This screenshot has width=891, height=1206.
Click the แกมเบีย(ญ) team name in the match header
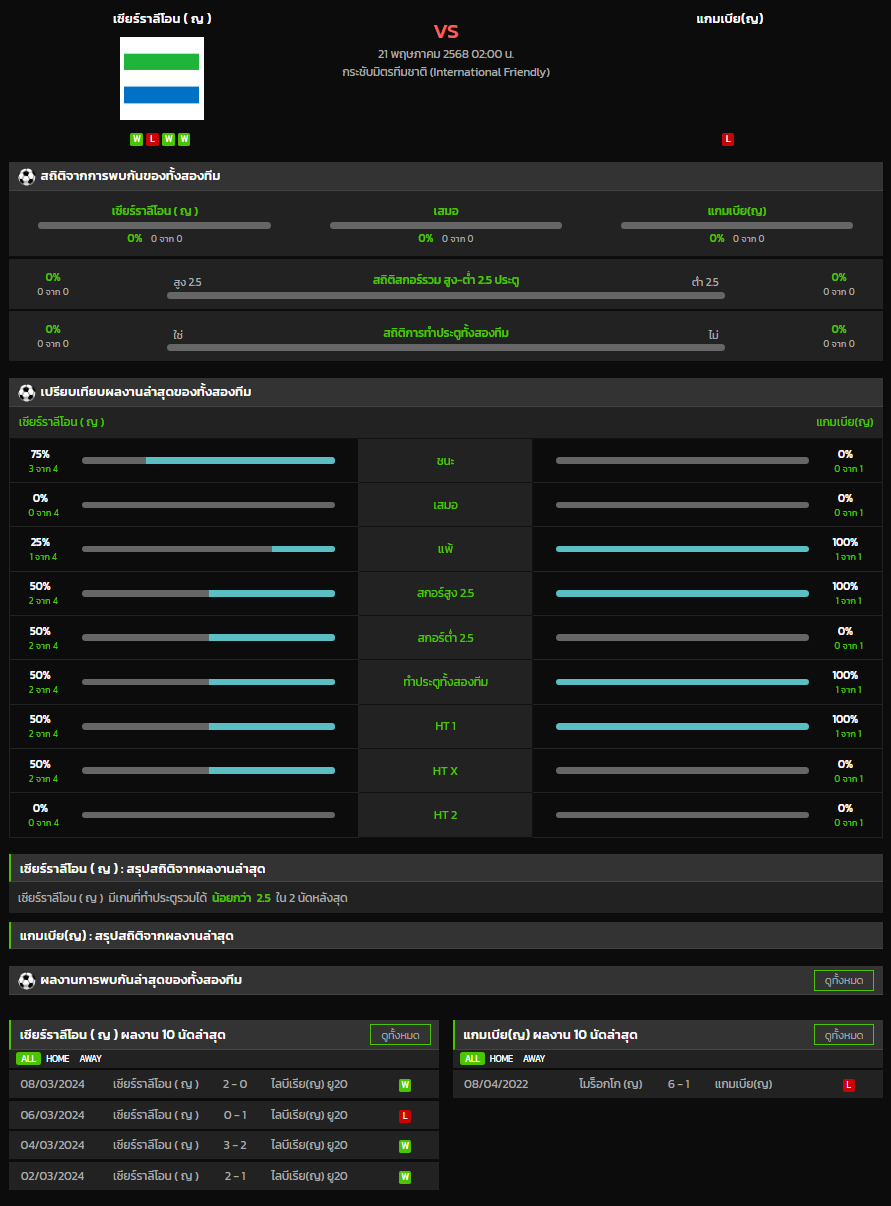730,18
